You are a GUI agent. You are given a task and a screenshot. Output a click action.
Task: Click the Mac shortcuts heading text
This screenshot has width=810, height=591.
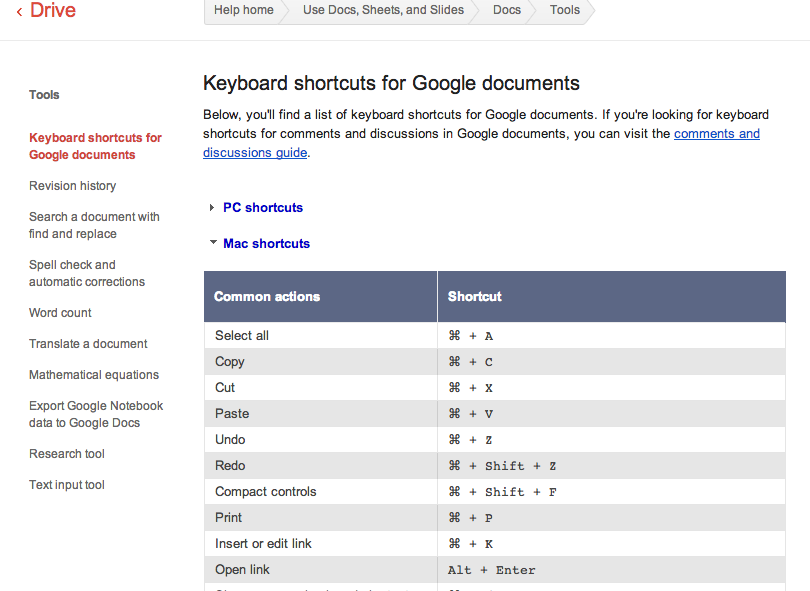[266, 244]
